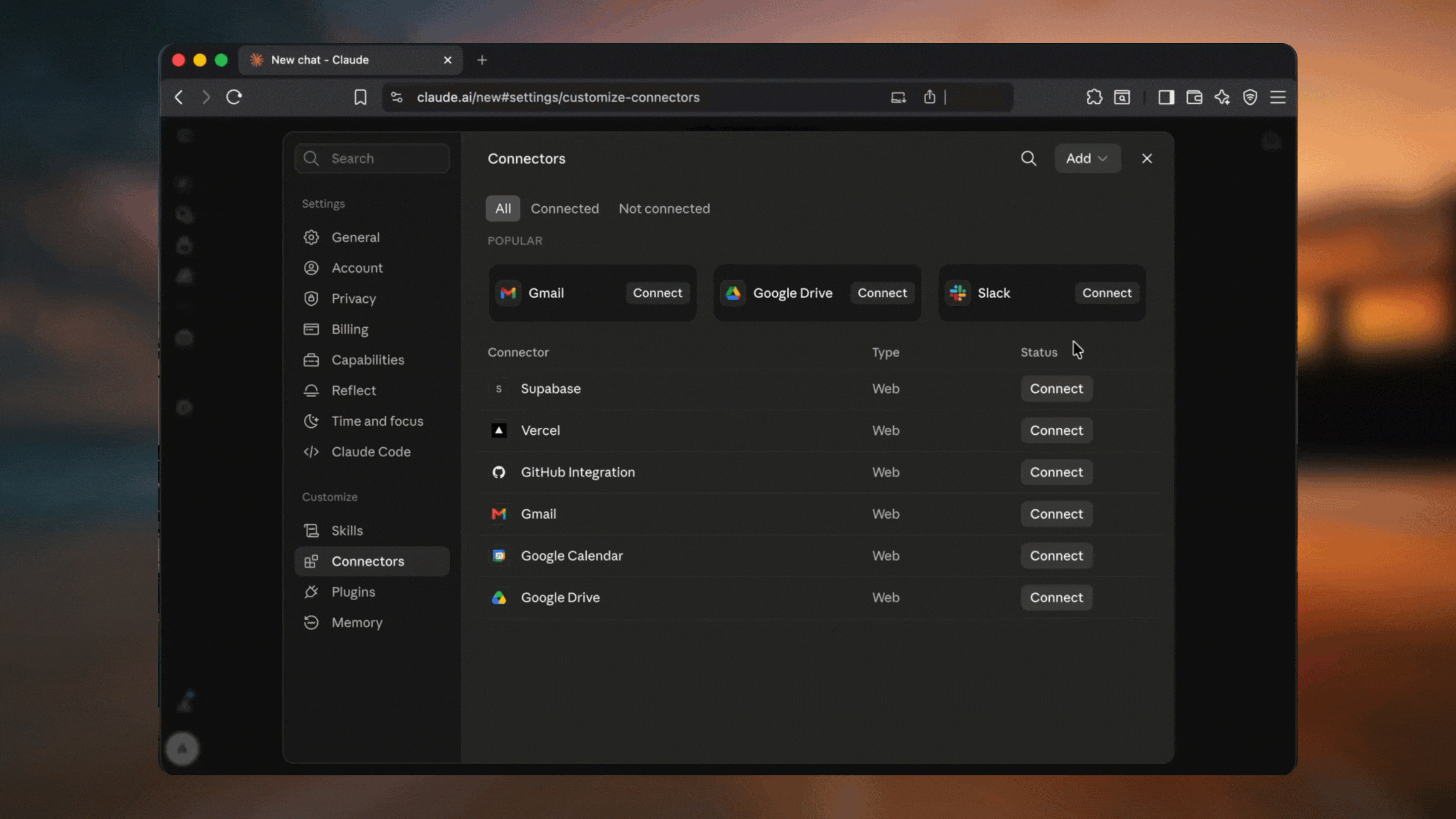Click the Status column header
Viewport: 1456px width, 819px height.
(x=1038, y=353)
